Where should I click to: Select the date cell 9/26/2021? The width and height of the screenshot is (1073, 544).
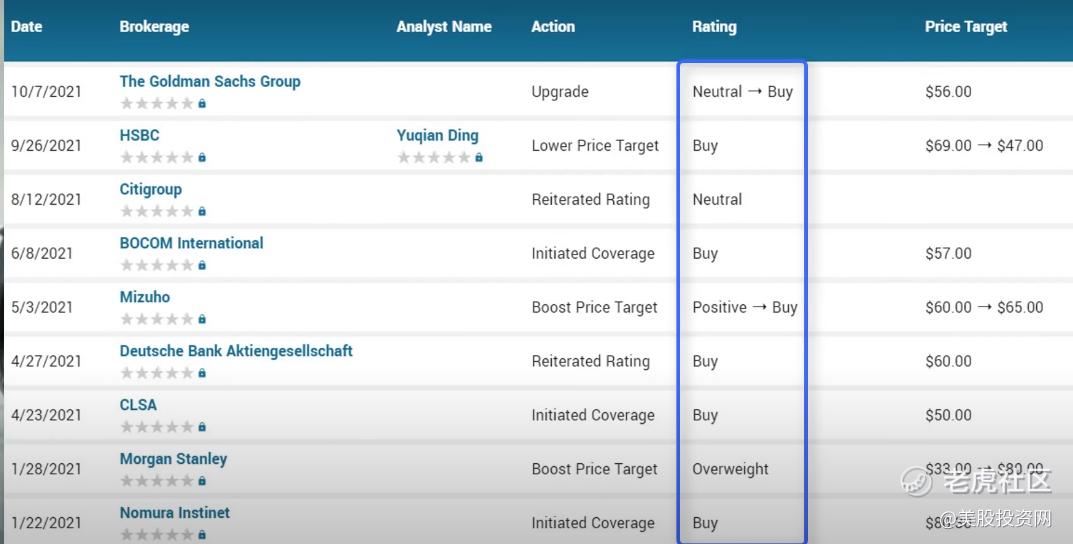46,146
